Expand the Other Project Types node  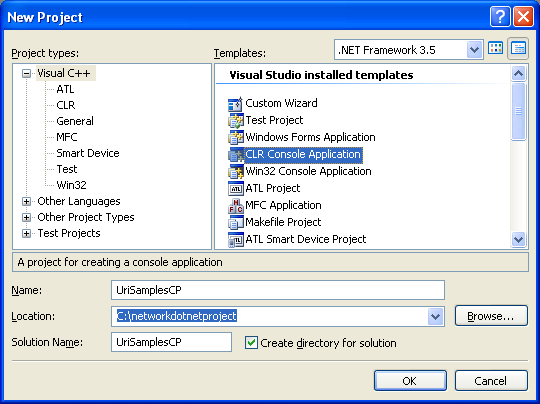(26, 217)
